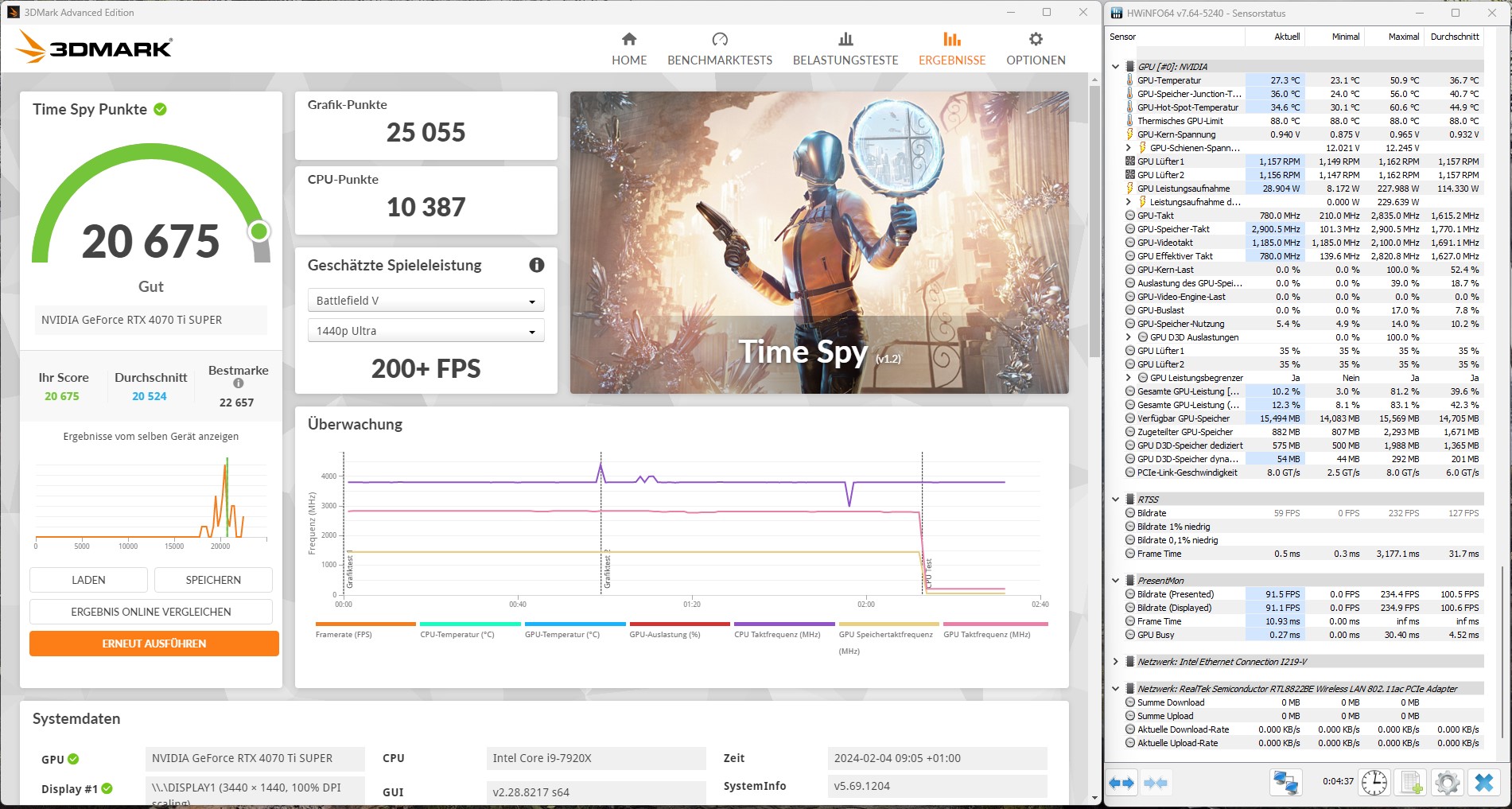The height and width of the screenshot is (809, 1512).
Task: Click circle icon of GPU-Takt row
Action: (1129, 216)
